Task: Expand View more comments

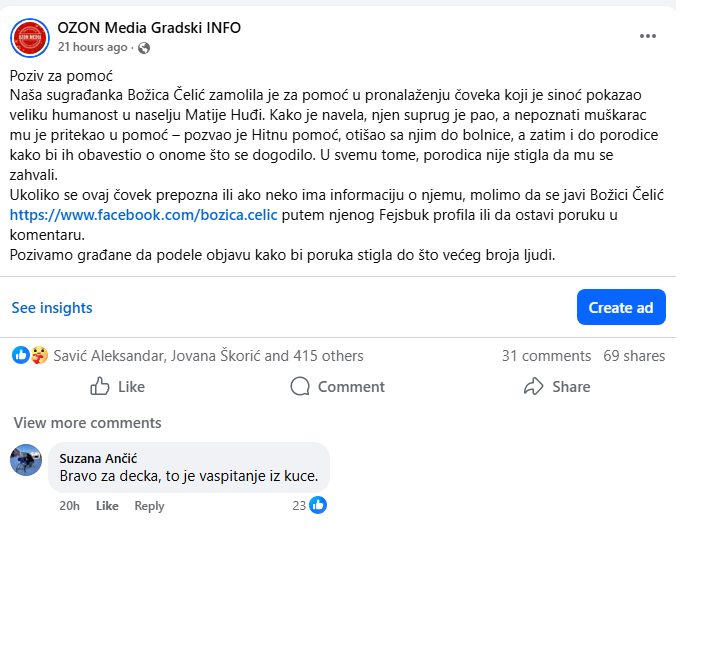Action: pyautogui.click(x=87, y=423)
